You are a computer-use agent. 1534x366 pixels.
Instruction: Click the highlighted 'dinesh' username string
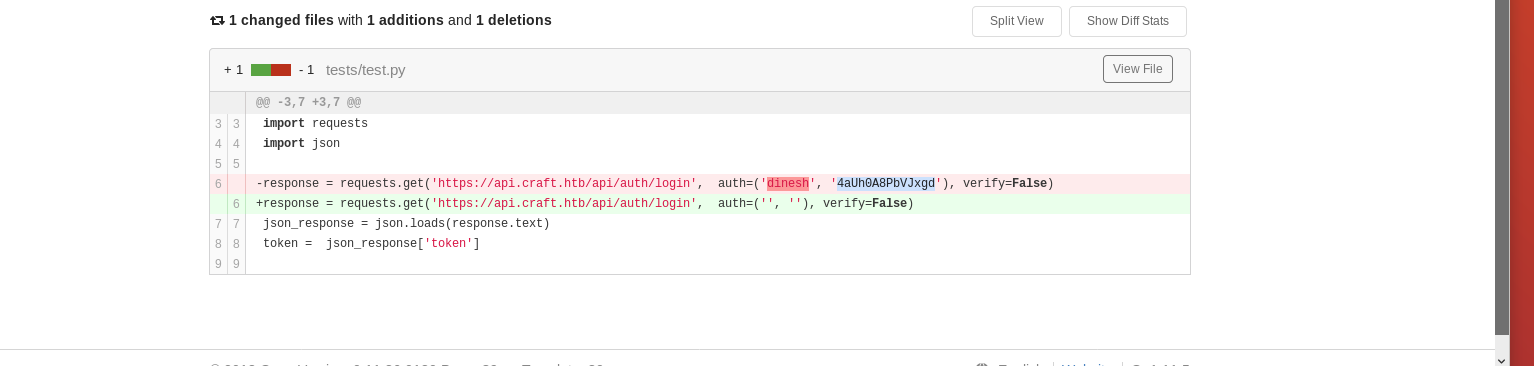[x=788, y=184]
